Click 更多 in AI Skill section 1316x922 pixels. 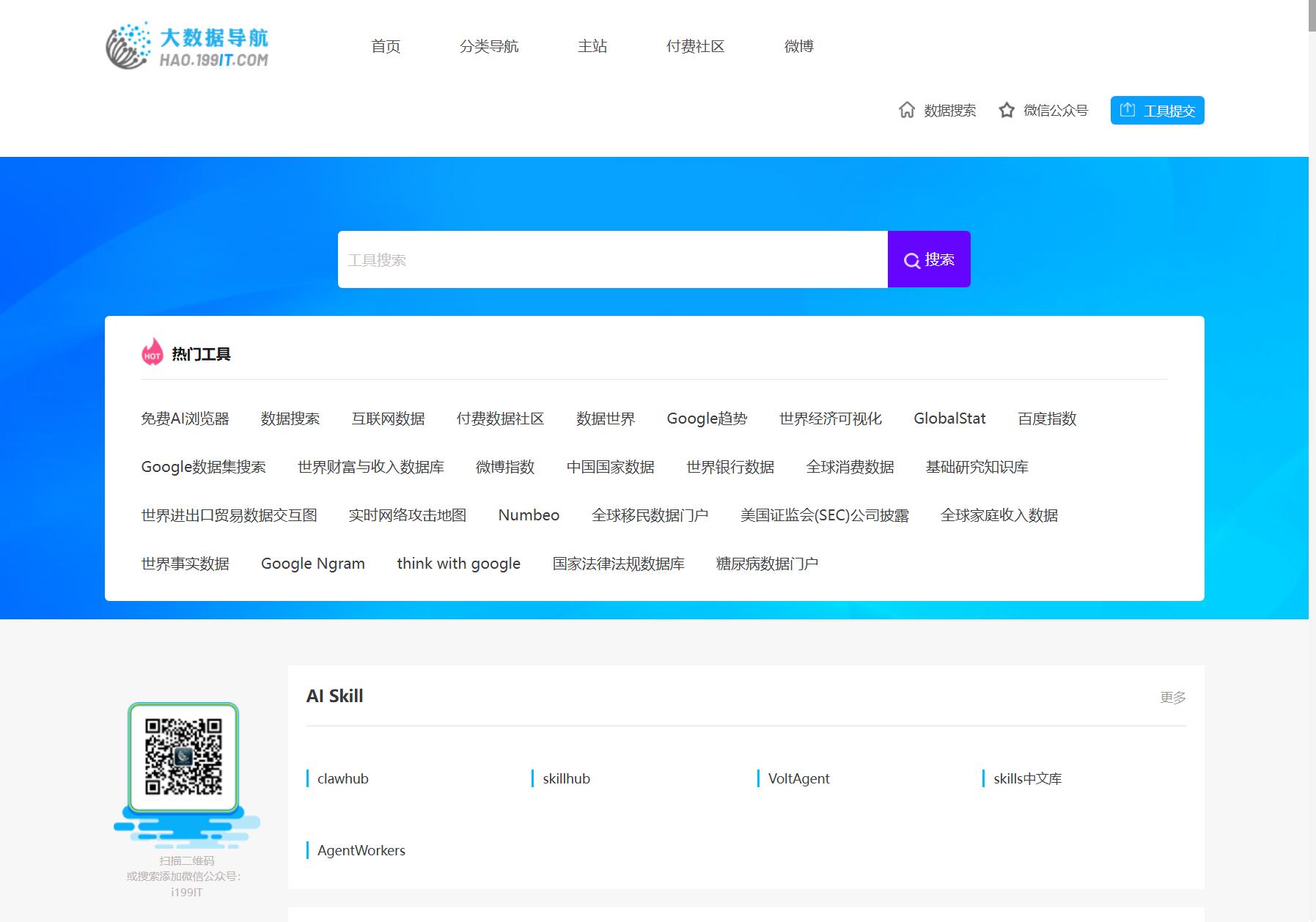tap(1173, 697)
